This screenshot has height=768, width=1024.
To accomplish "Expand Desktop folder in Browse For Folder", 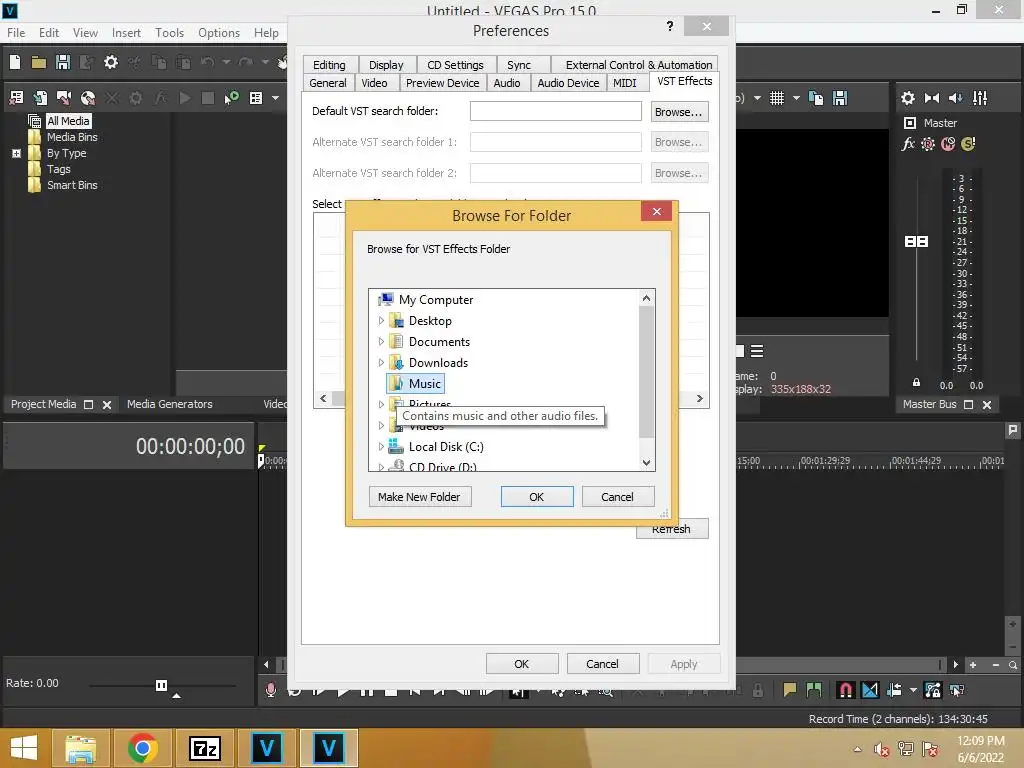I will coord(381,321).
